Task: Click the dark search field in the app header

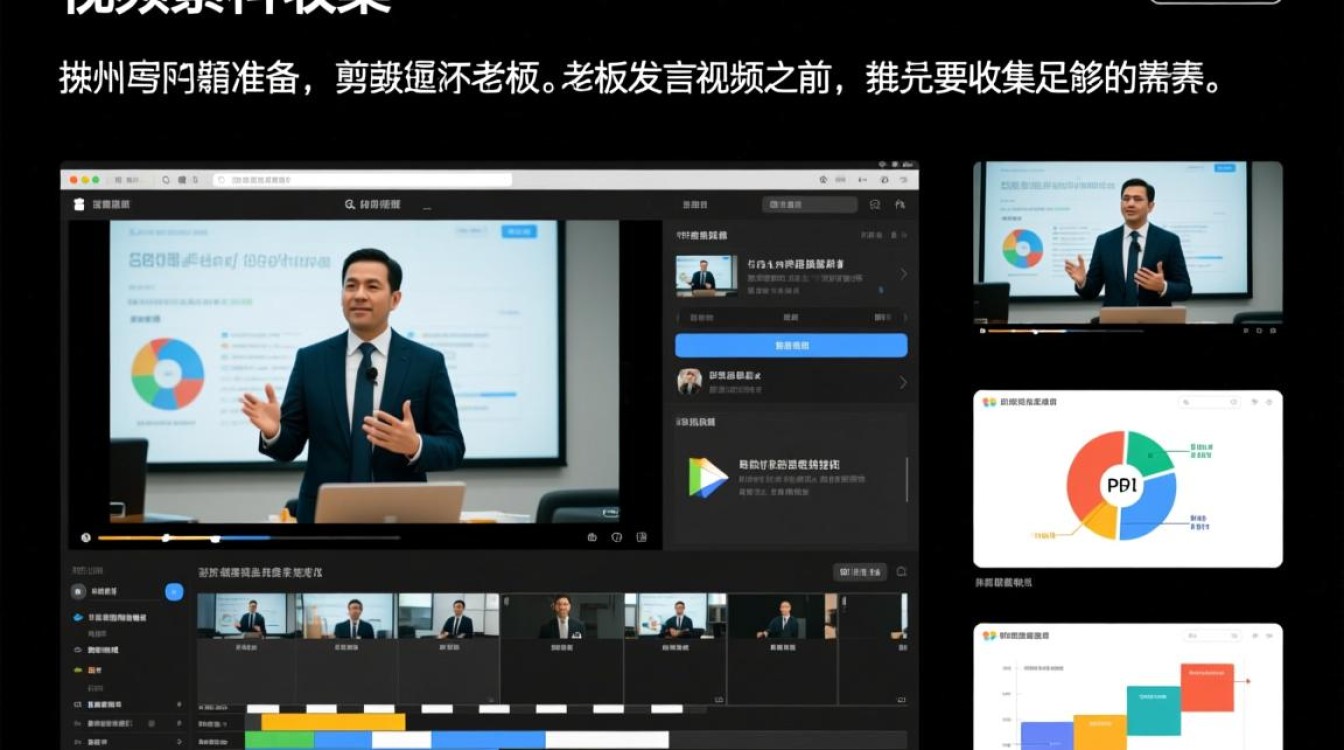Action: 809,204
